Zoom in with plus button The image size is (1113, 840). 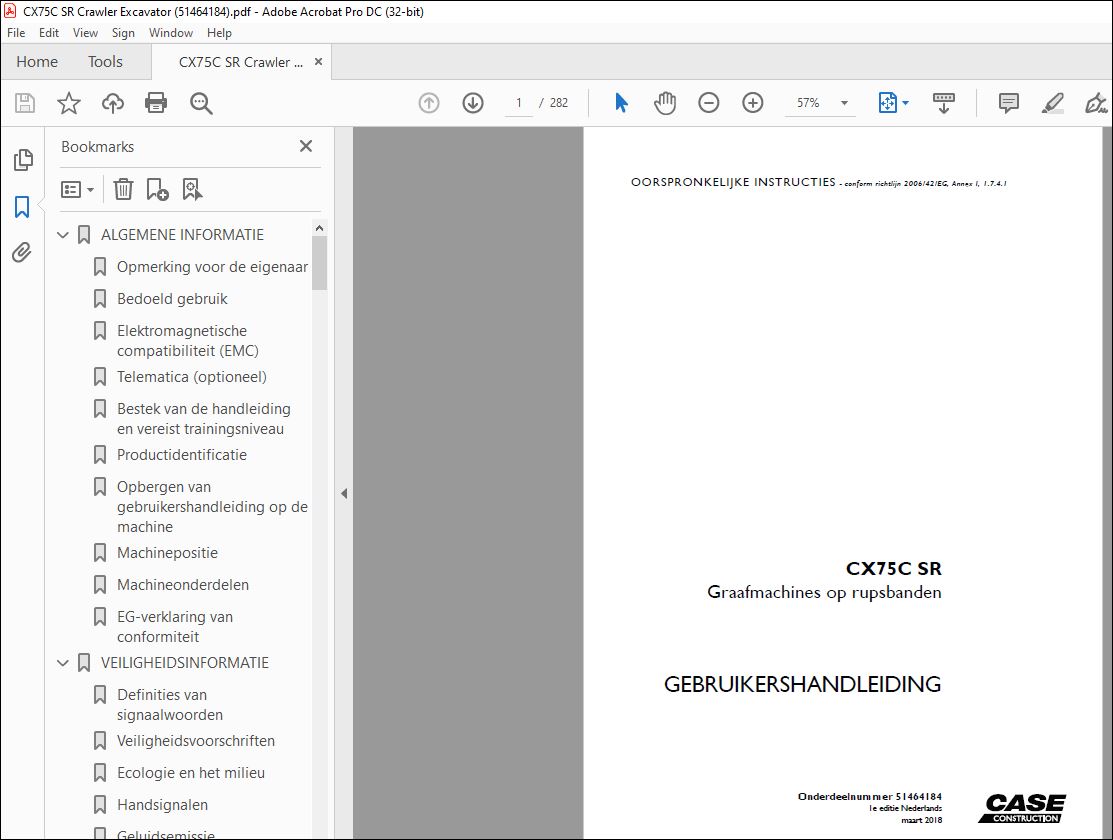(752, 103)
